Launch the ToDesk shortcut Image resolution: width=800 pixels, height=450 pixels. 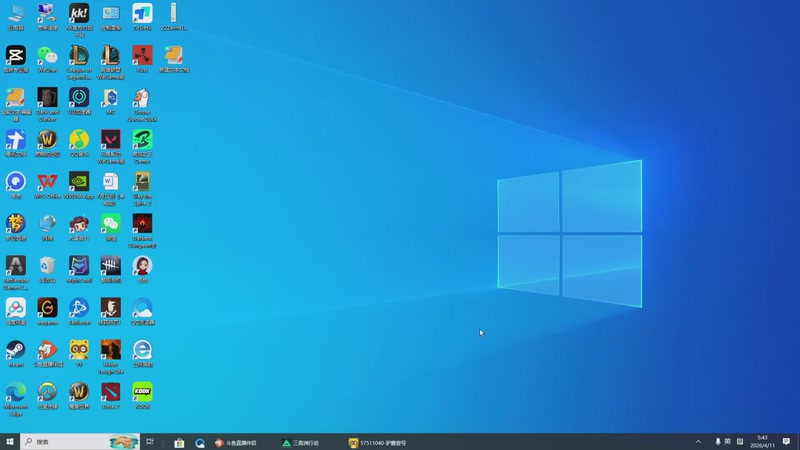click(x=142, y=17)
